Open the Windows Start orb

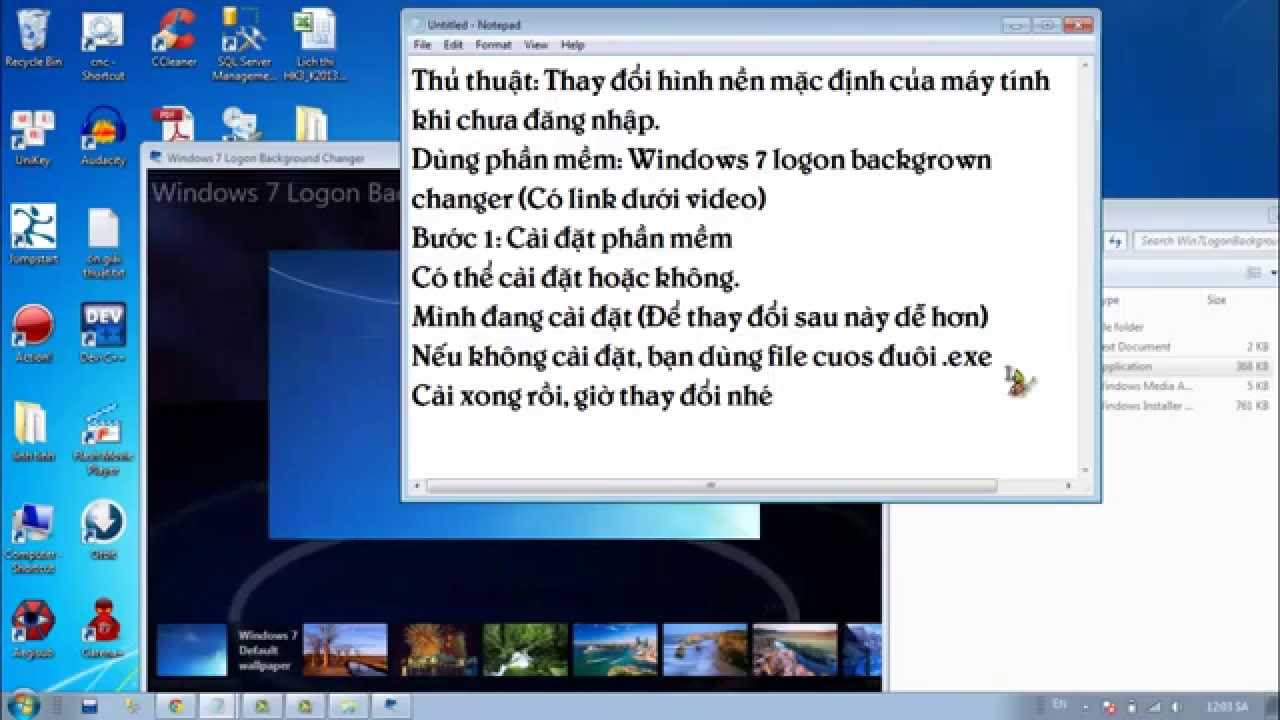coord(23,705)
